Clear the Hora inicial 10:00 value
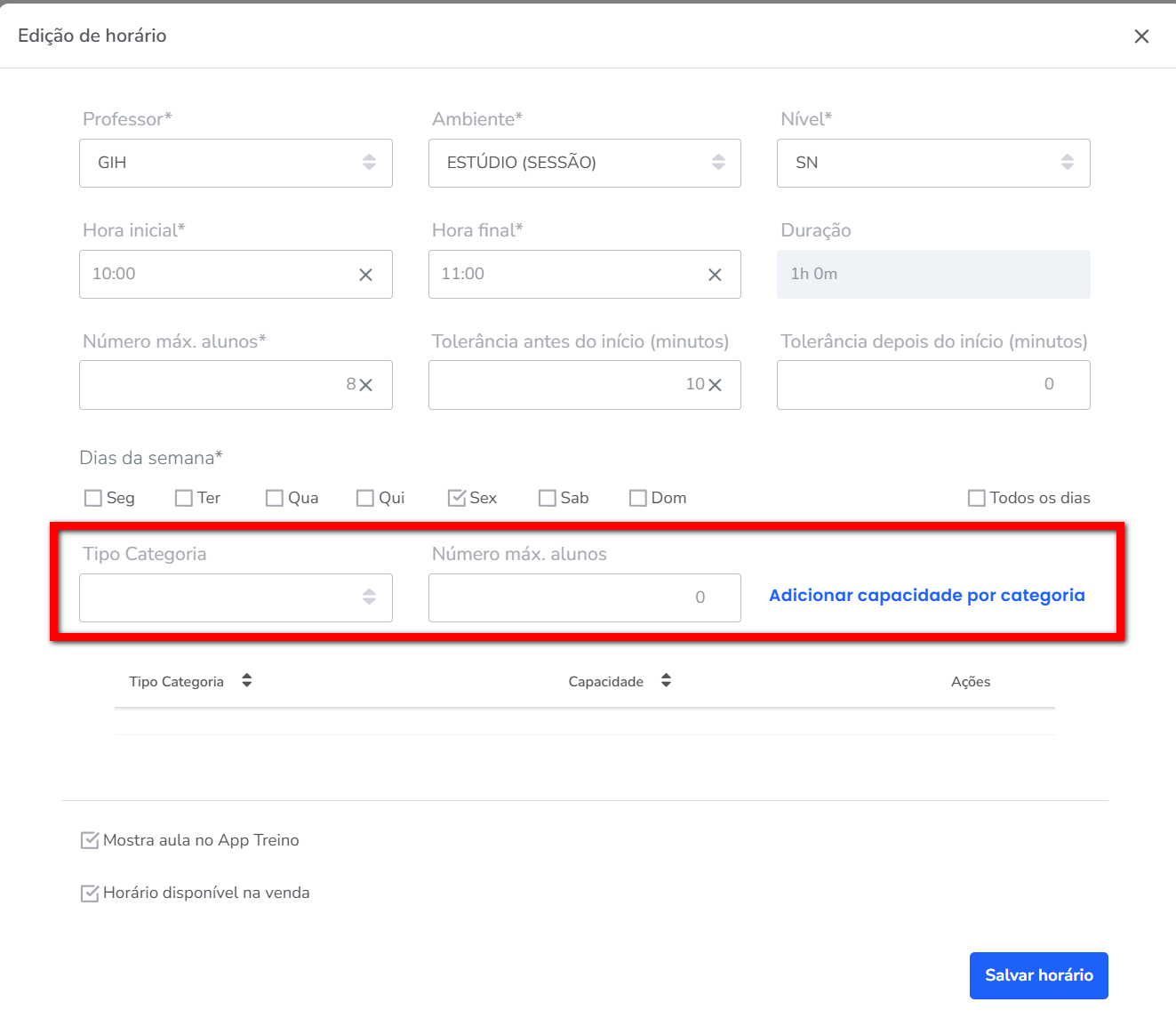Viewport: 1176px width, 1026px height. click(365, 275)
